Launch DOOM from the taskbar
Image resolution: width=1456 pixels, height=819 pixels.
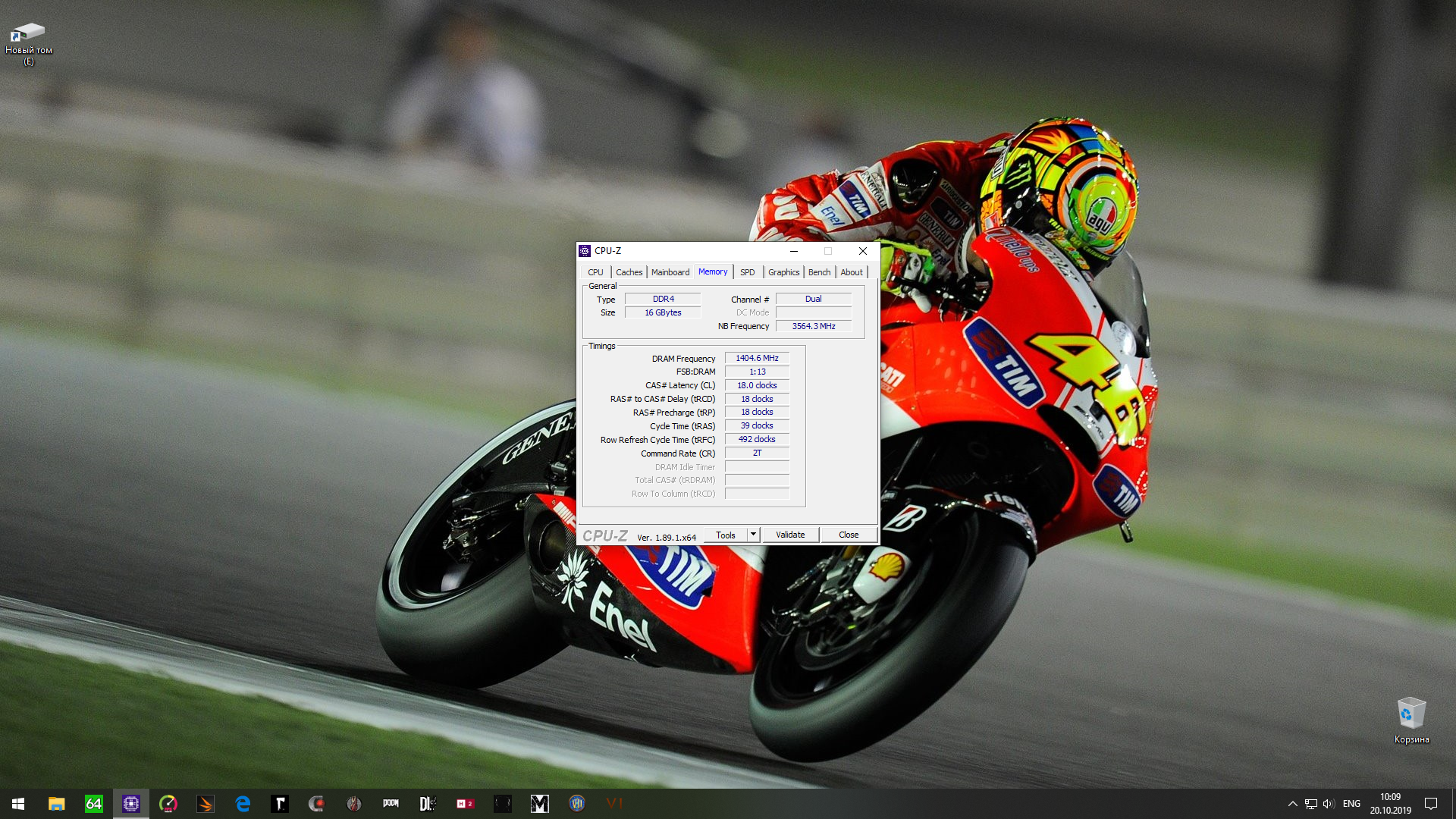point(391,804)
